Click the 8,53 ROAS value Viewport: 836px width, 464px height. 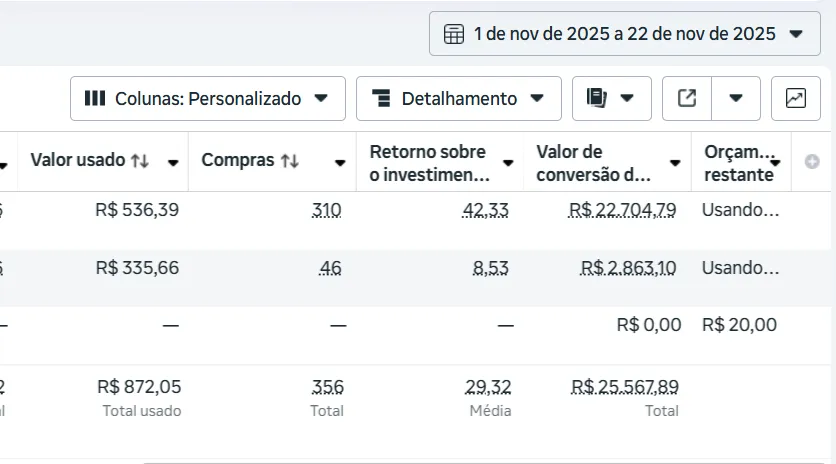click(x=492, y=268)
